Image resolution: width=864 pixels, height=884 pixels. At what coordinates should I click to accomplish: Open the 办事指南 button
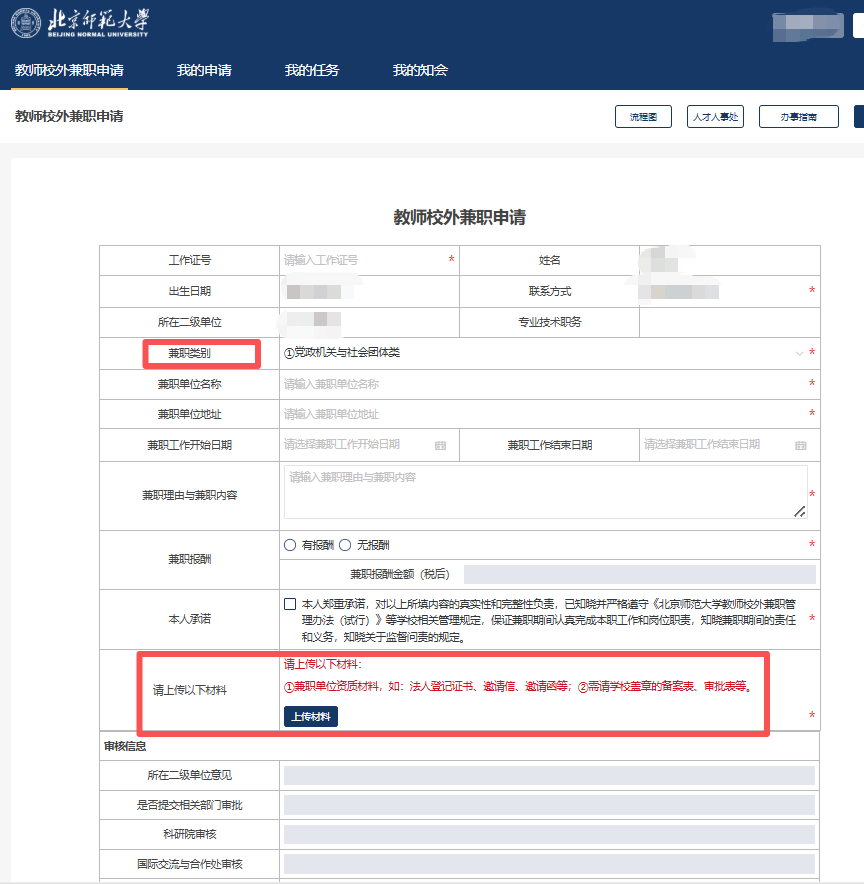click(798, 117)
